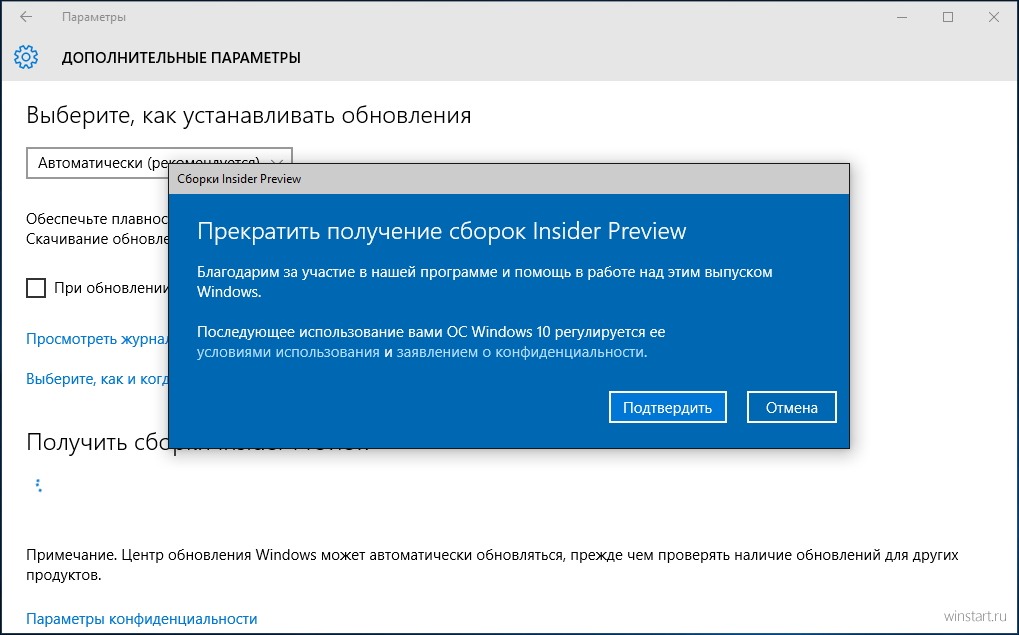Screen dimensions: 1019x635
Task: Toggle the 'При обновлении' checkbox
Action: 36,288
